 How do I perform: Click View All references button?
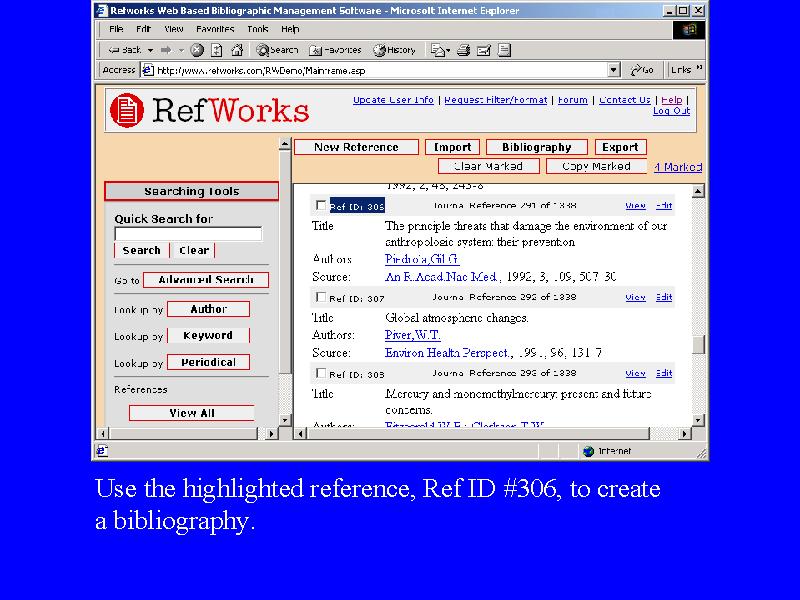click(x=192, y=413)
